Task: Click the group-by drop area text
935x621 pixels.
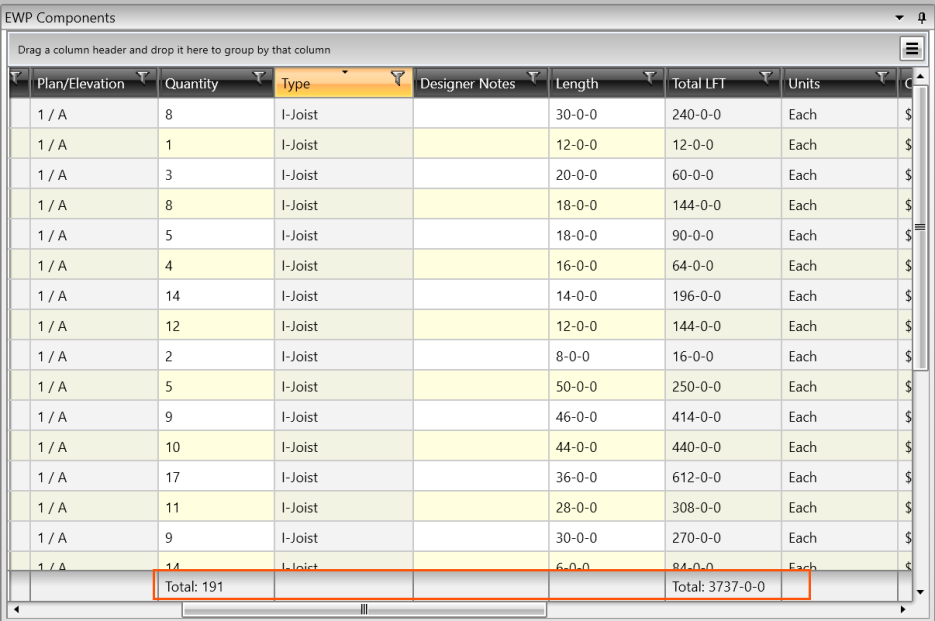Action: coord(174,50)
